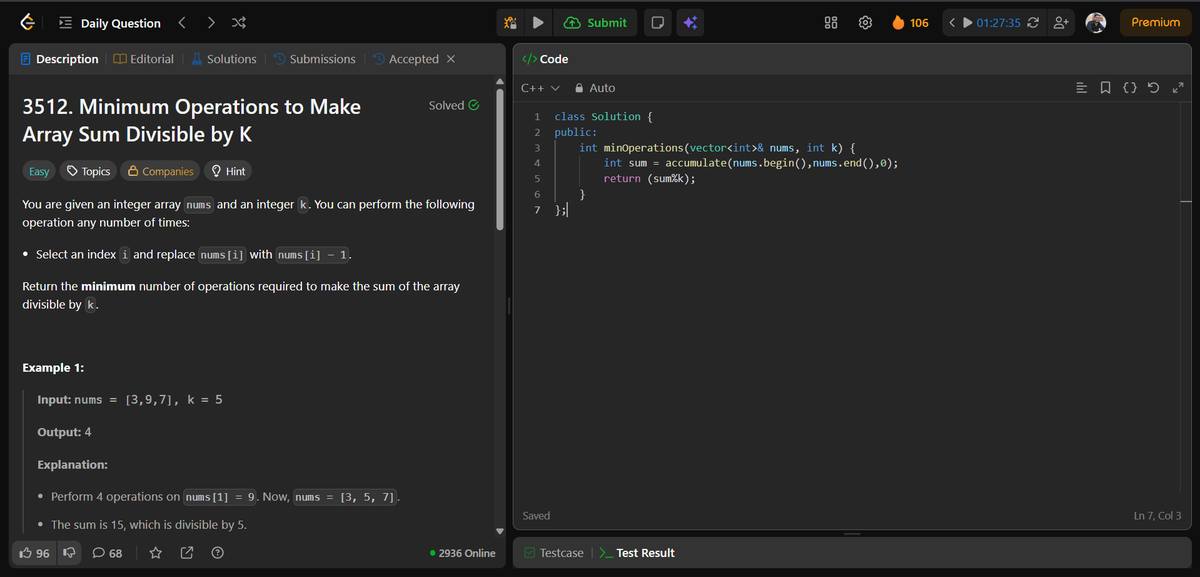
Task: Open the Test Result tab
Action: tap(637, 553)
